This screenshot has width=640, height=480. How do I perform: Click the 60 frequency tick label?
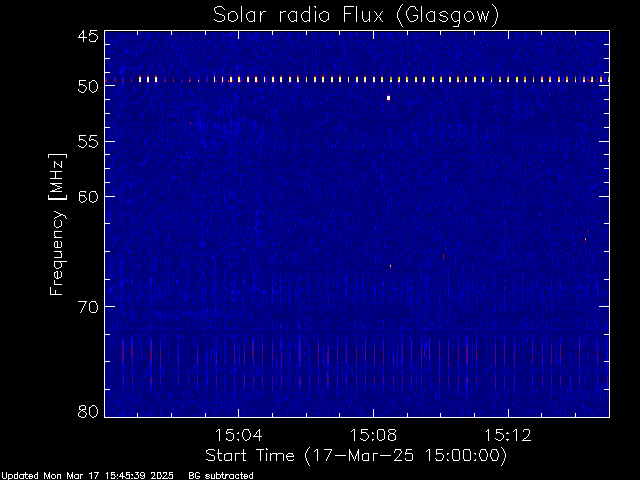pyautogui.click(x=88, y=197)
